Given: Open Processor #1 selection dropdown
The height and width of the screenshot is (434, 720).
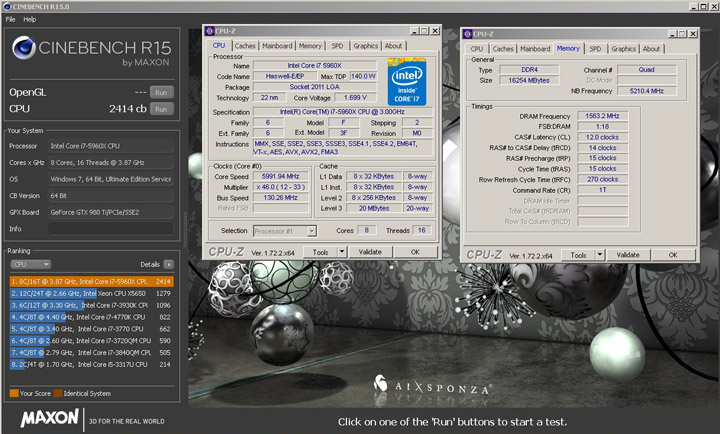Looking at the screenshot, I should (x=285, y=231).
